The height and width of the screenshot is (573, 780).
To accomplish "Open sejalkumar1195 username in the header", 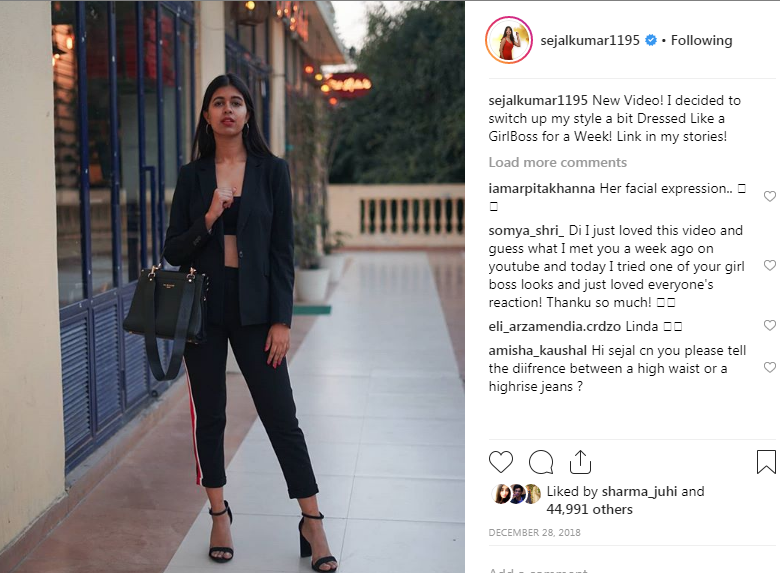I will 590,40.
